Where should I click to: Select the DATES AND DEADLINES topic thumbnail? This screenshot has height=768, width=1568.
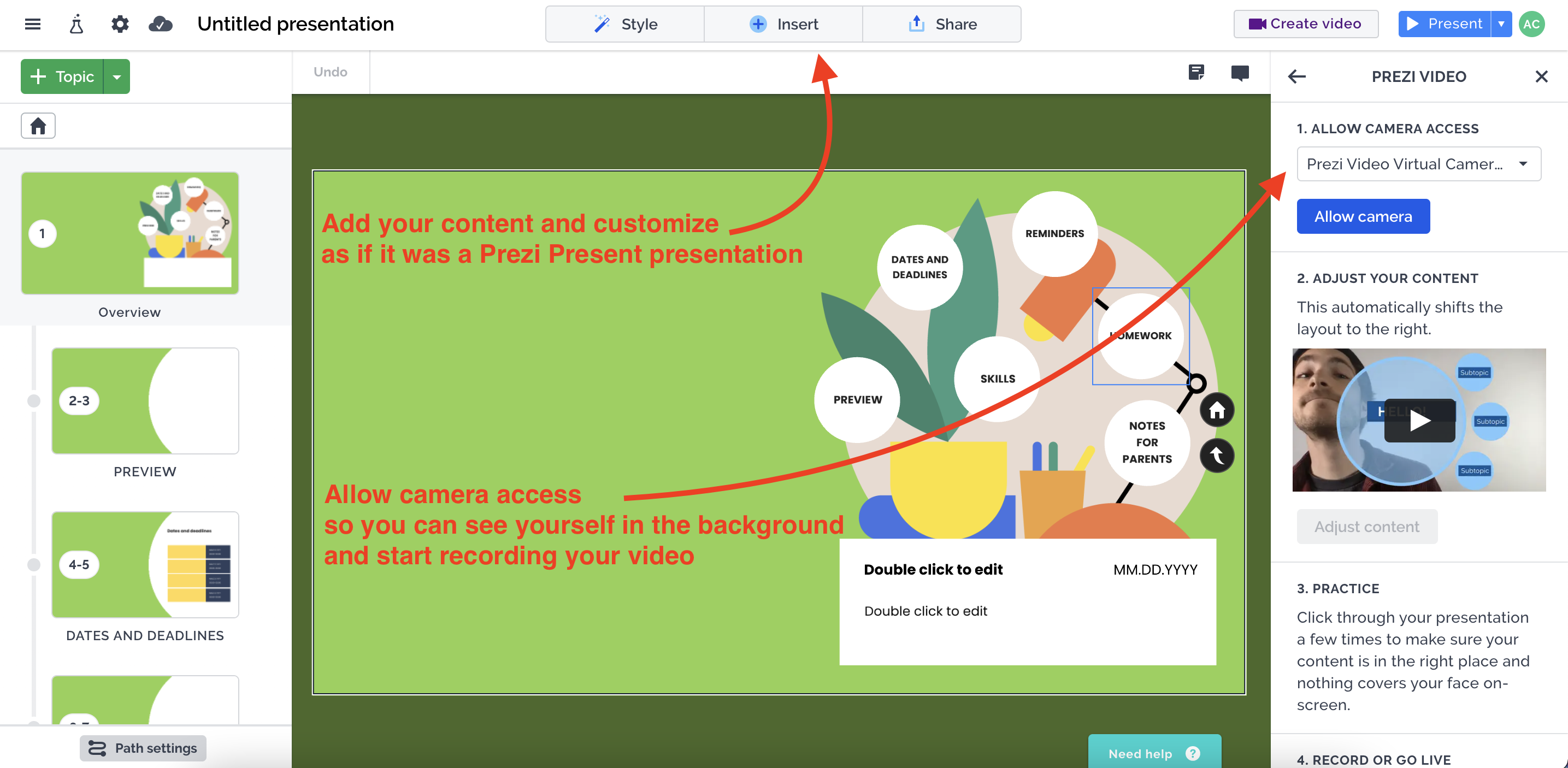pos(145,565)
